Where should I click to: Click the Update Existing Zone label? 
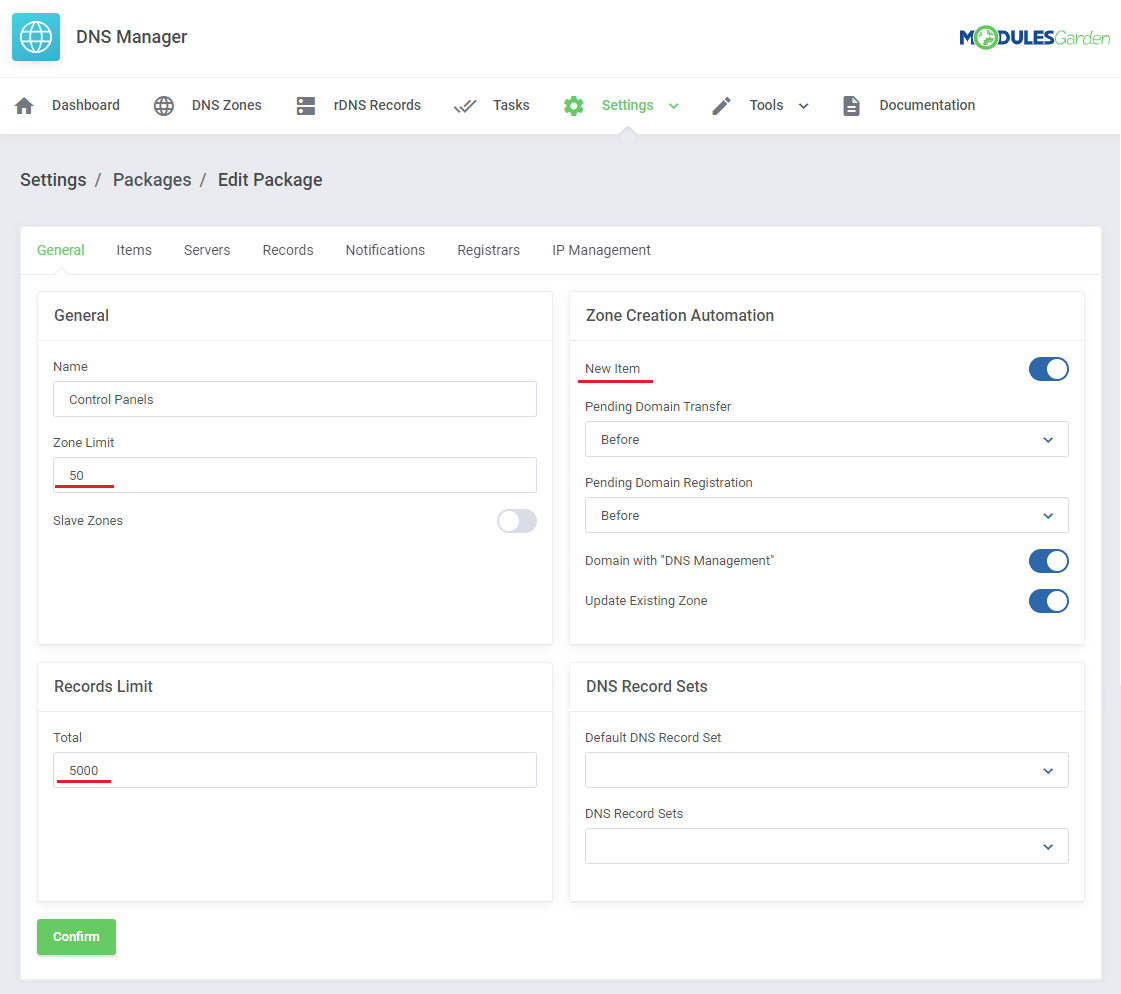point(646,601)
